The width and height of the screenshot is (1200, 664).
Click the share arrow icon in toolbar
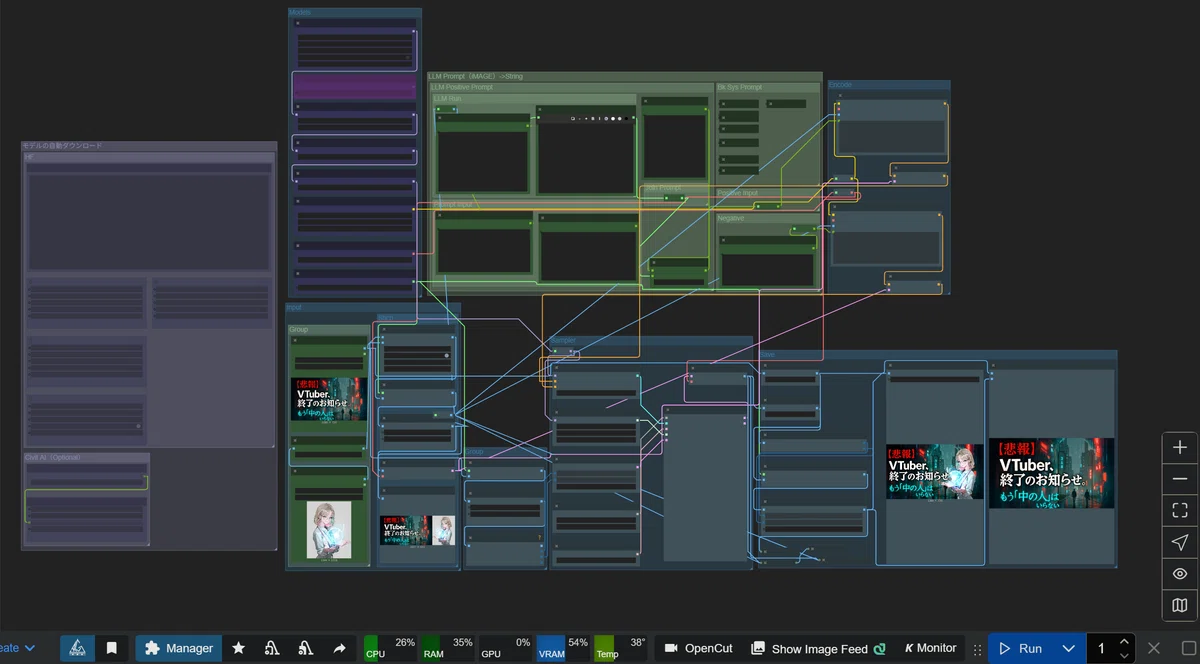(339, 648)
